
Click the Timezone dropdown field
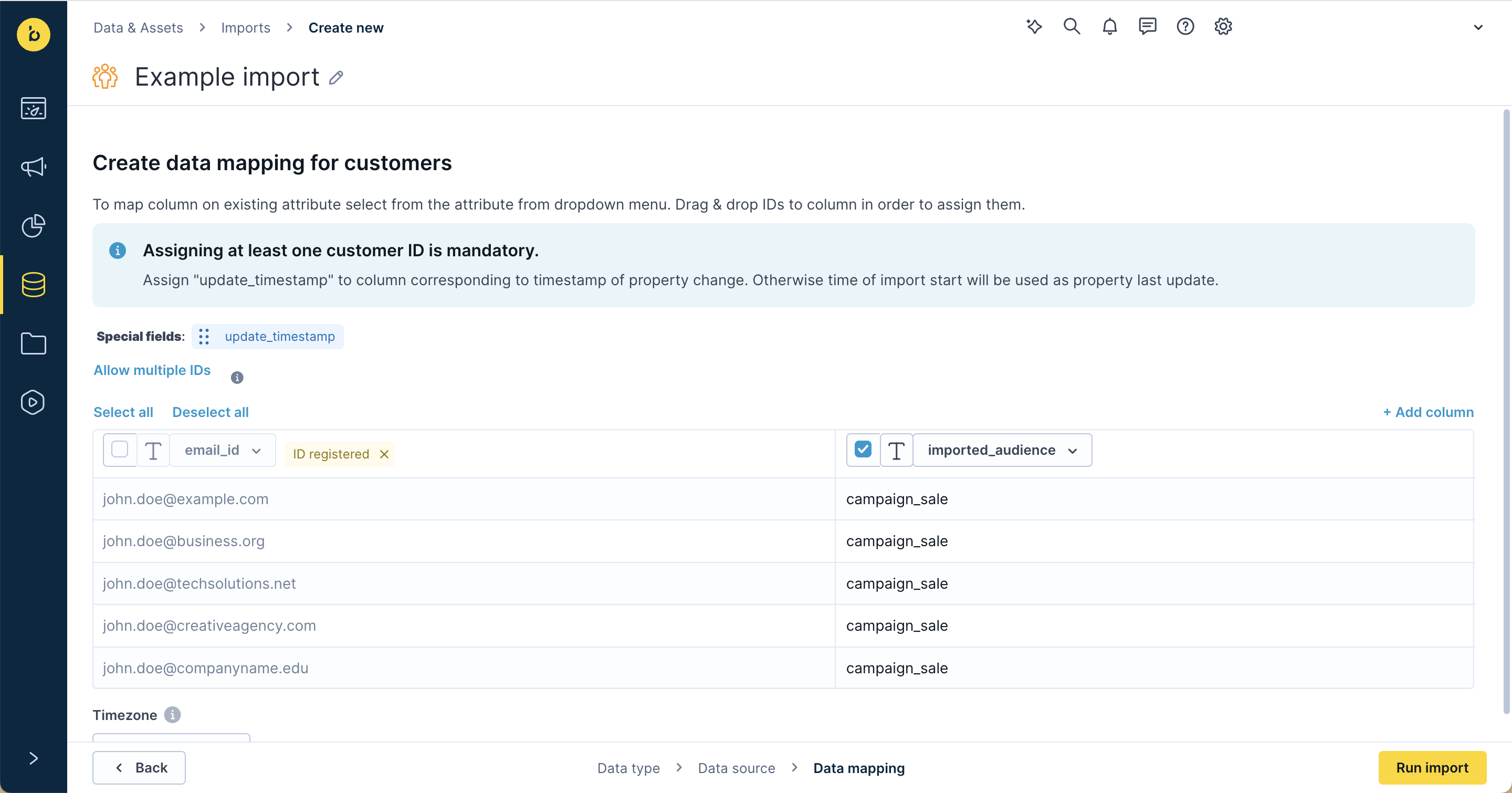click(171, 737)
